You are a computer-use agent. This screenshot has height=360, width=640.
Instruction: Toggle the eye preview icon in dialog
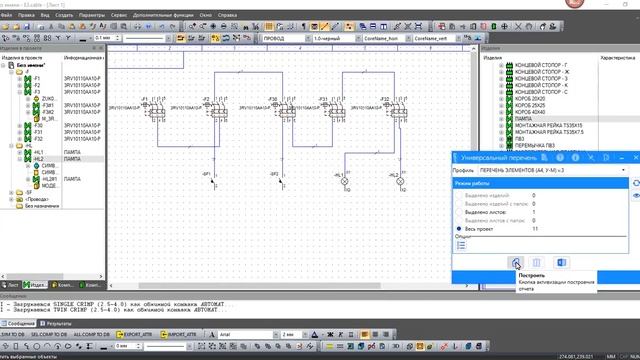[636, 196]
